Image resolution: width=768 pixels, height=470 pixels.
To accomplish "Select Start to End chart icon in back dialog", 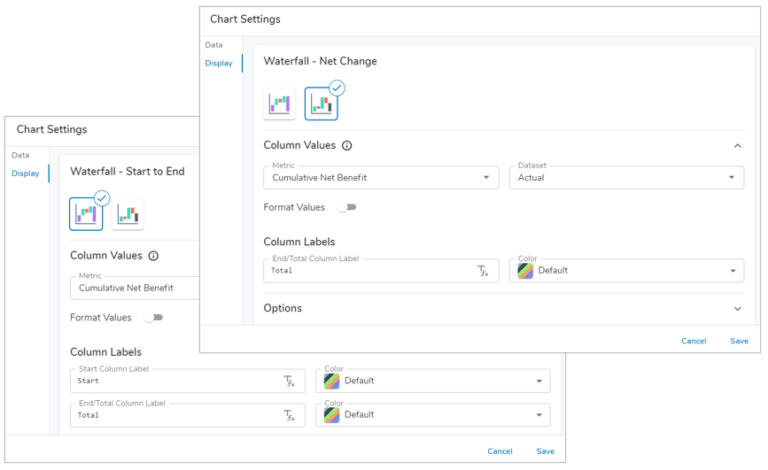I will [86, 213].
